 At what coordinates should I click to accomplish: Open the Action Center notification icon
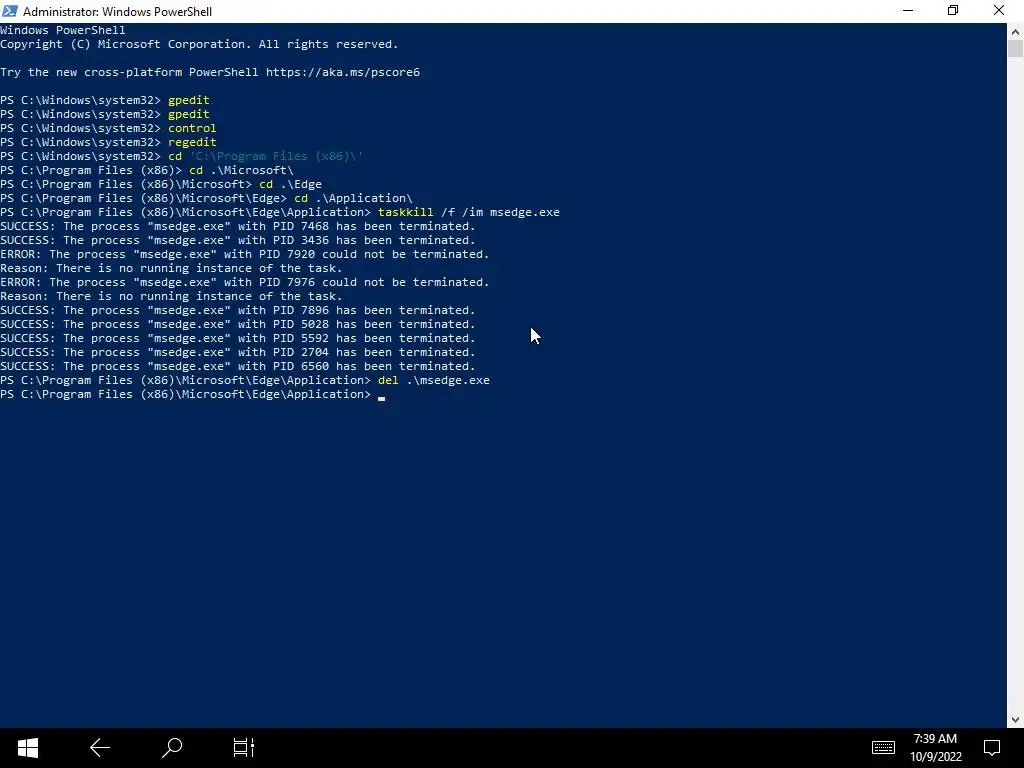992,748
